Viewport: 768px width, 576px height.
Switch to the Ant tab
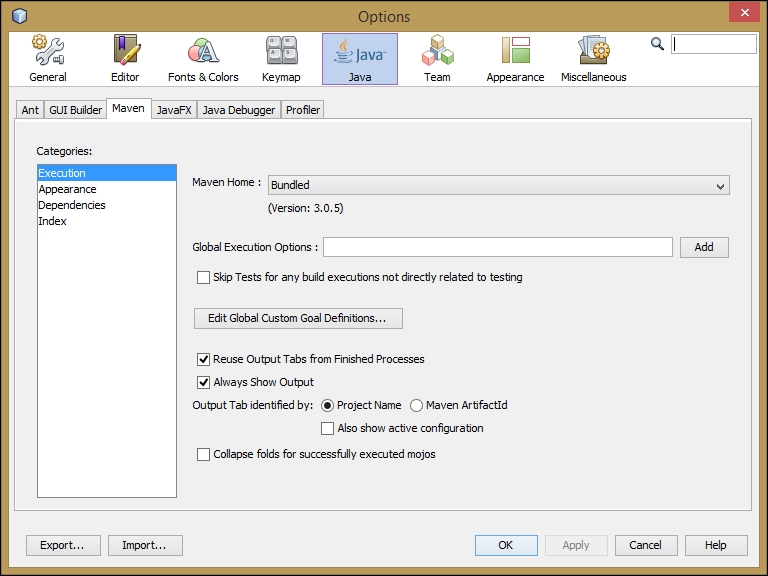point(30,110)
